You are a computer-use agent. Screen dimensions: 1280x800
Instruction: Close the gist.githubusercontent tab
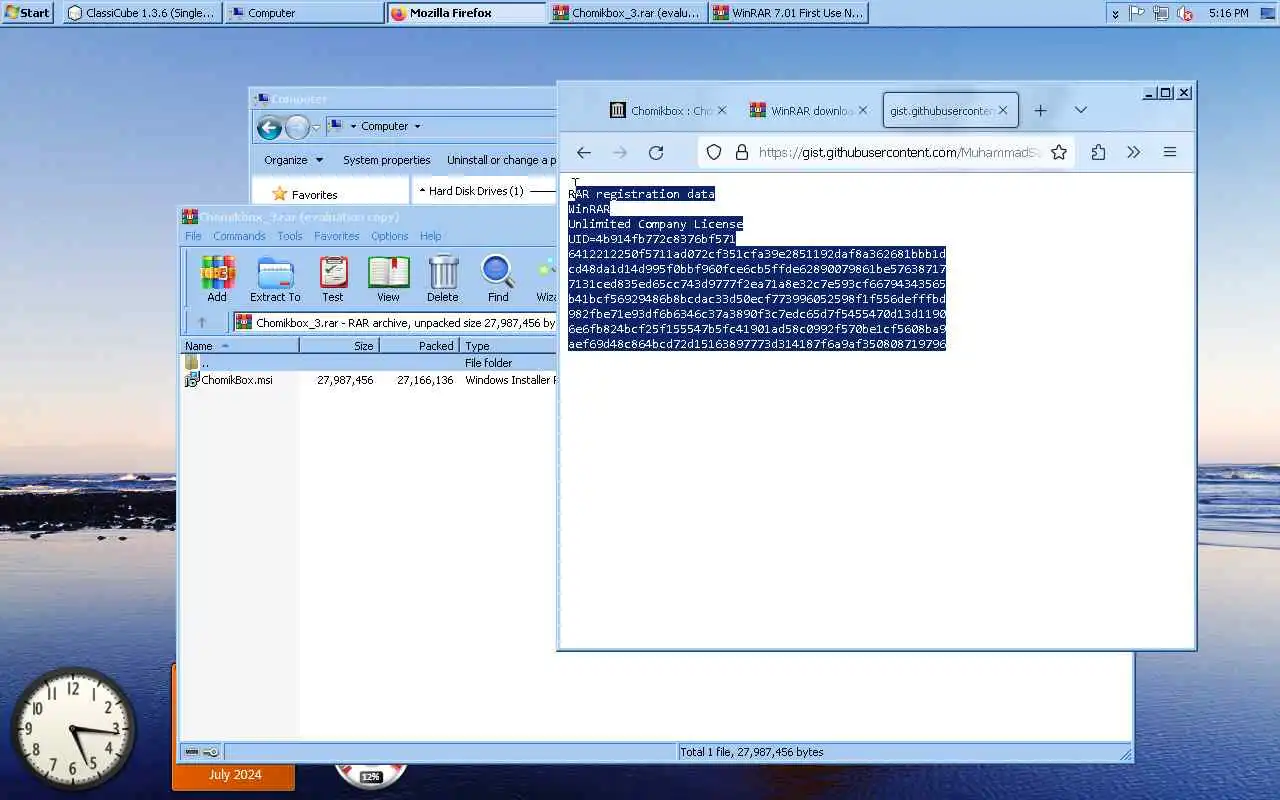(1003, 110)
